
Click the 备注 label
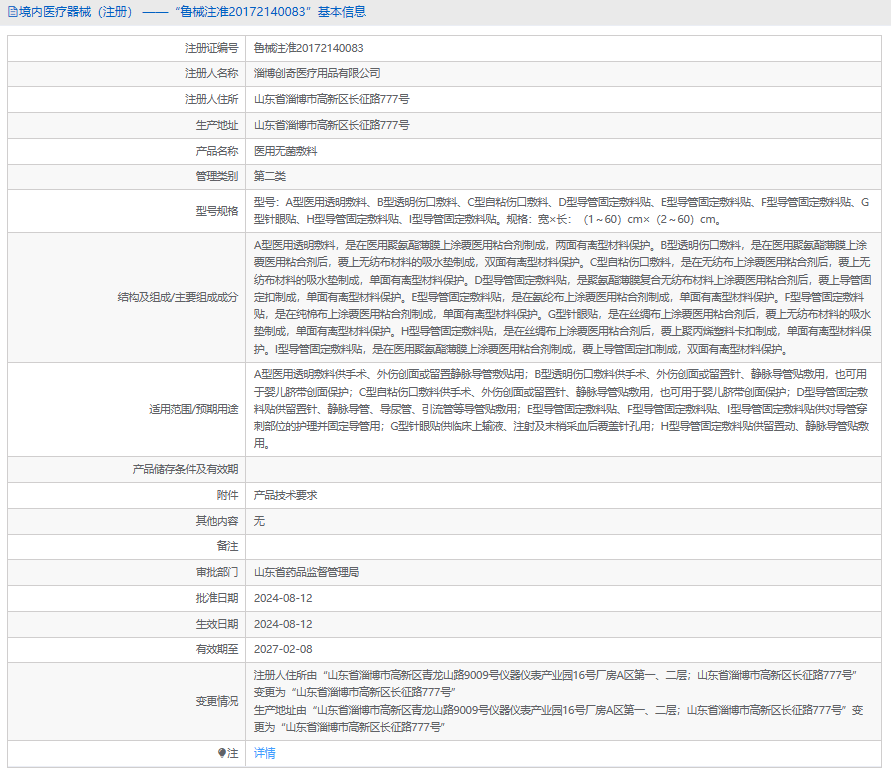click(227, 546)
